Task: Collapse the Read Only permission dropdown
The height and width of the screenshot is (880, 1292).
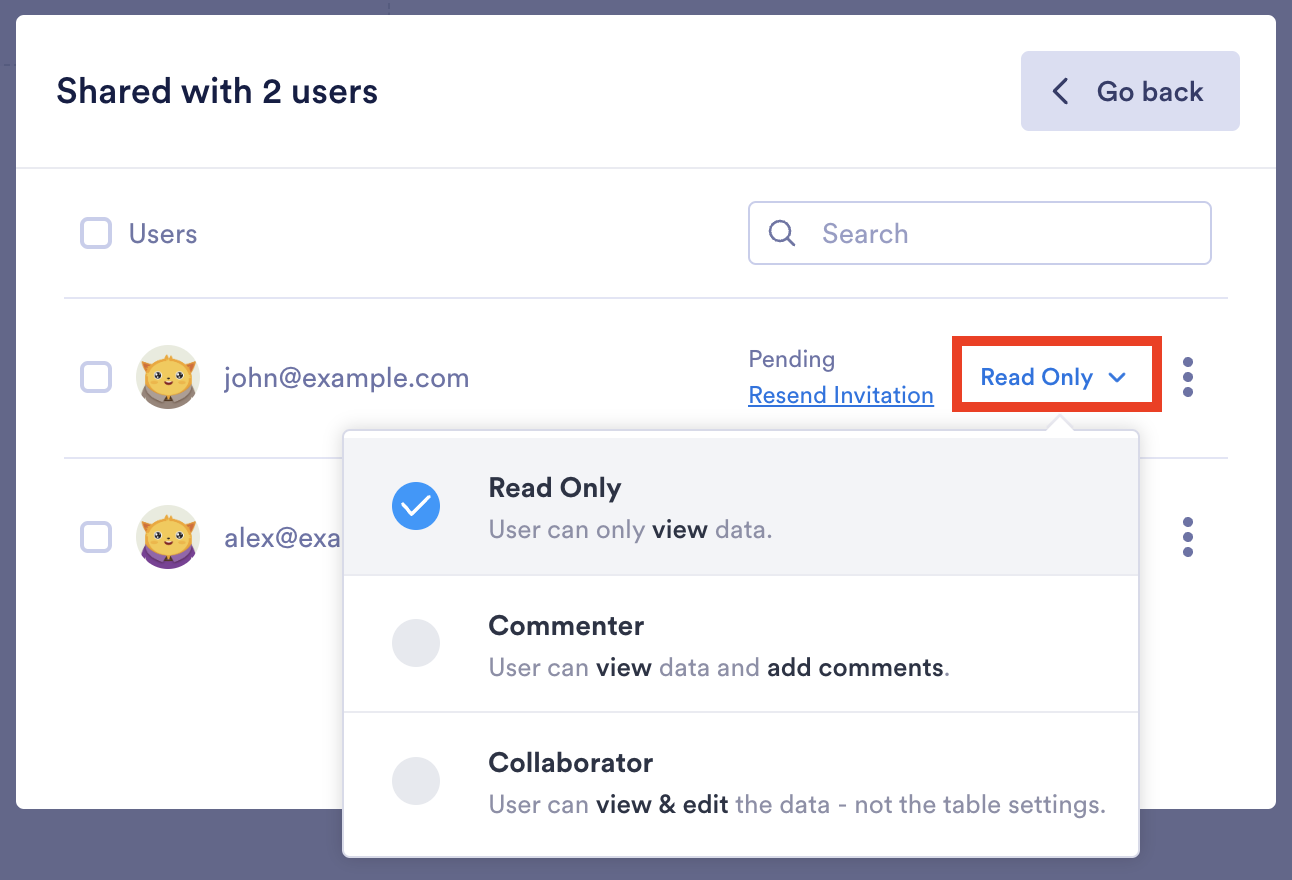Action: coord(1055,377)
